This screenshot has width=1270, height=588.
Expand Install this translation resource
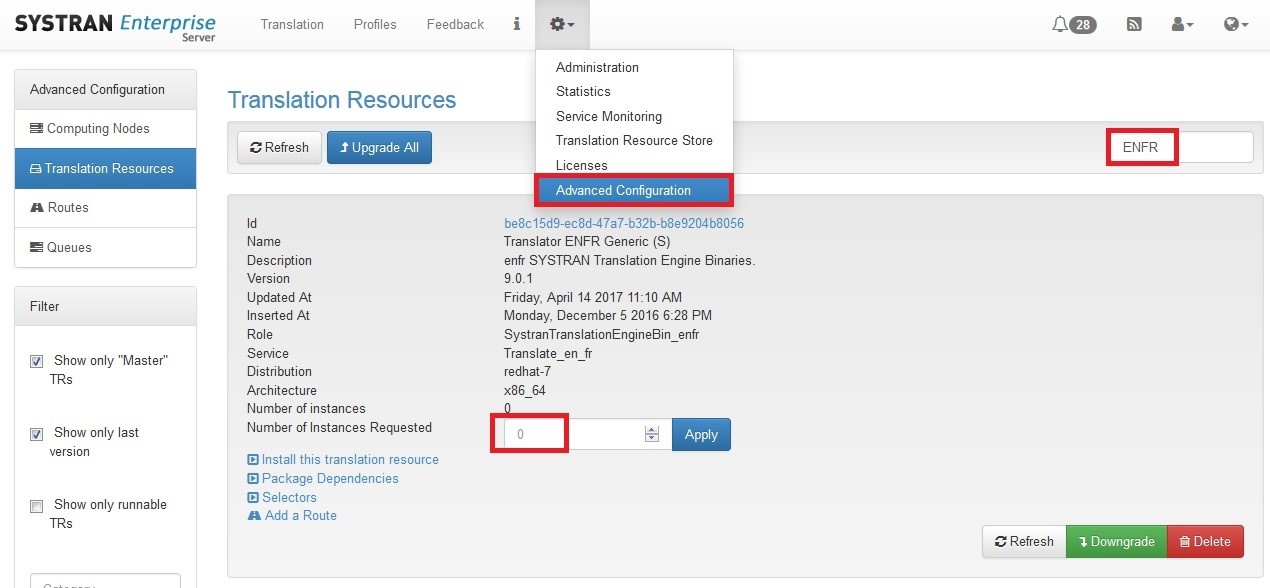click(343, 459)
